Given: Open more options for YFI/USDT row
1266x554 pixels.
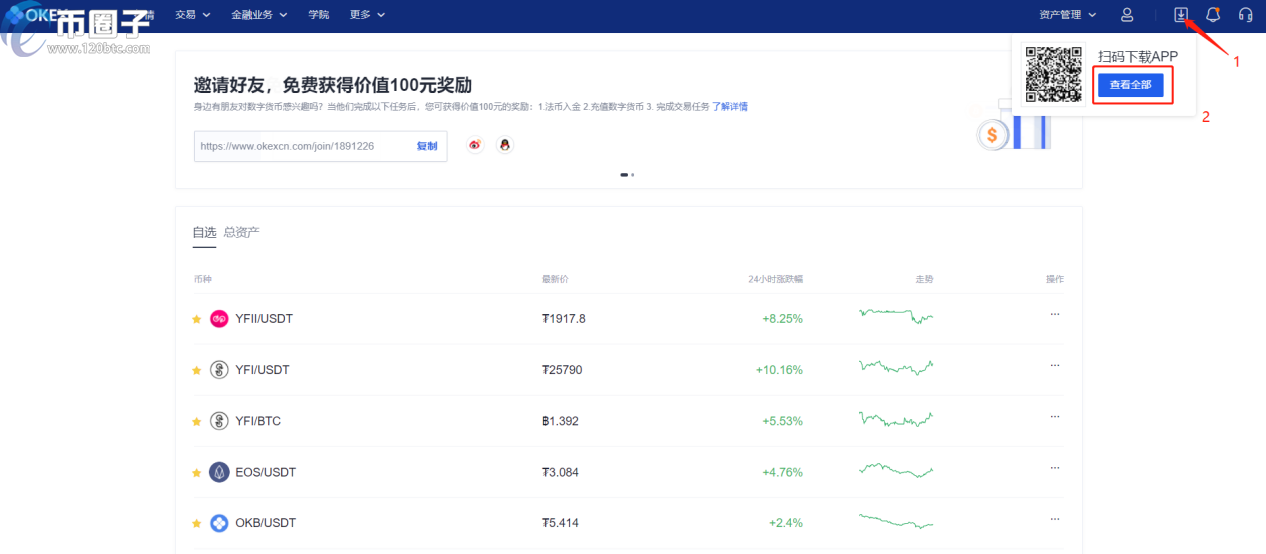Looking at the screenshot, I should (x=1054, y=366).
